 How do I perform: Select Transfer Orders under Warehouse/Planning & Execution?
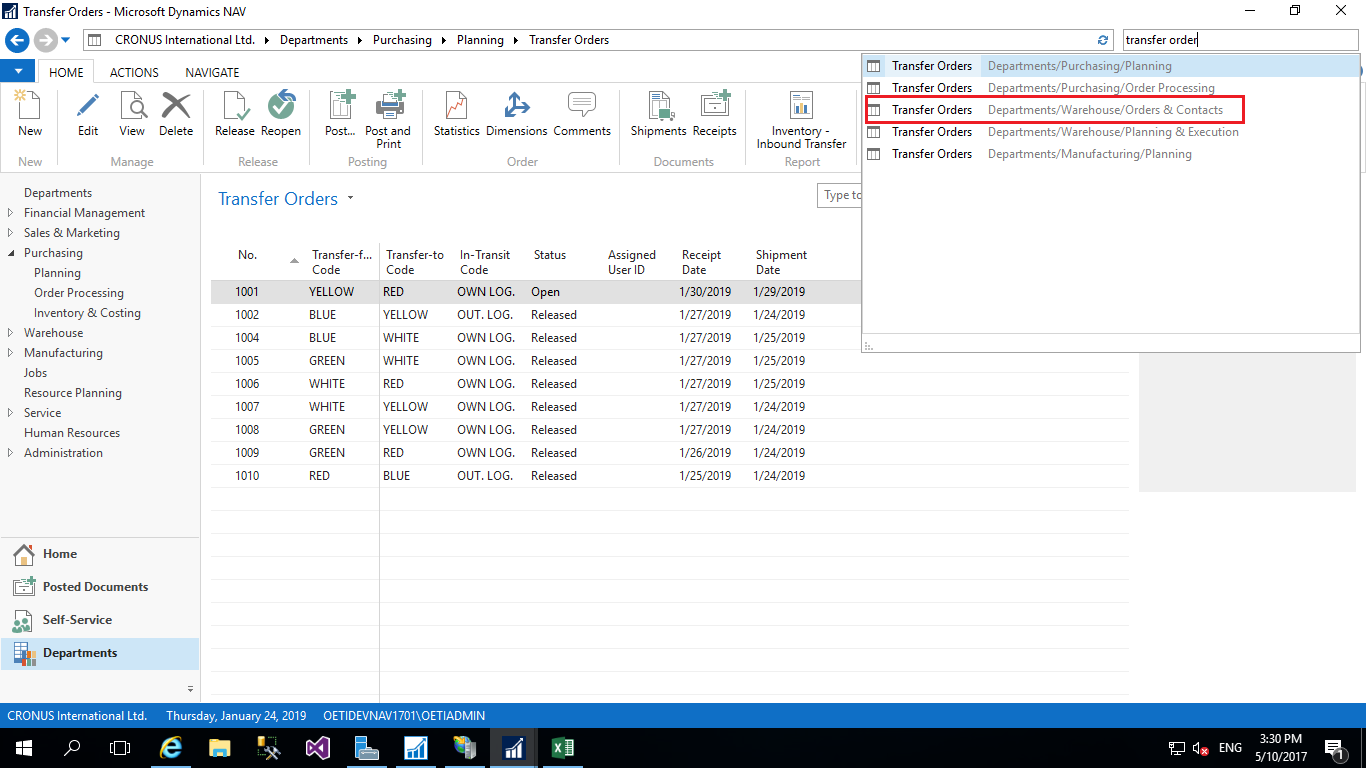point(1111,132)
